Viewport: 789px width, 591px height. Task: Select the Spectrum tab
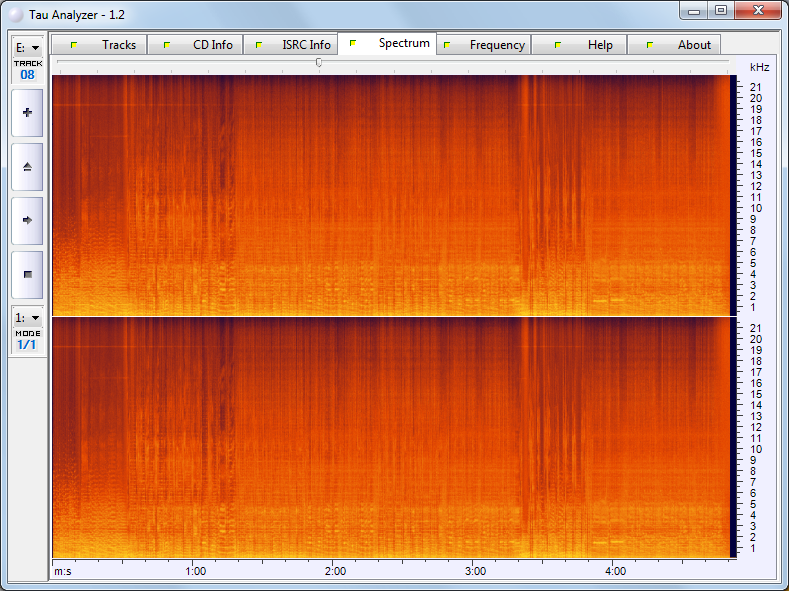(x=388, y=44)
